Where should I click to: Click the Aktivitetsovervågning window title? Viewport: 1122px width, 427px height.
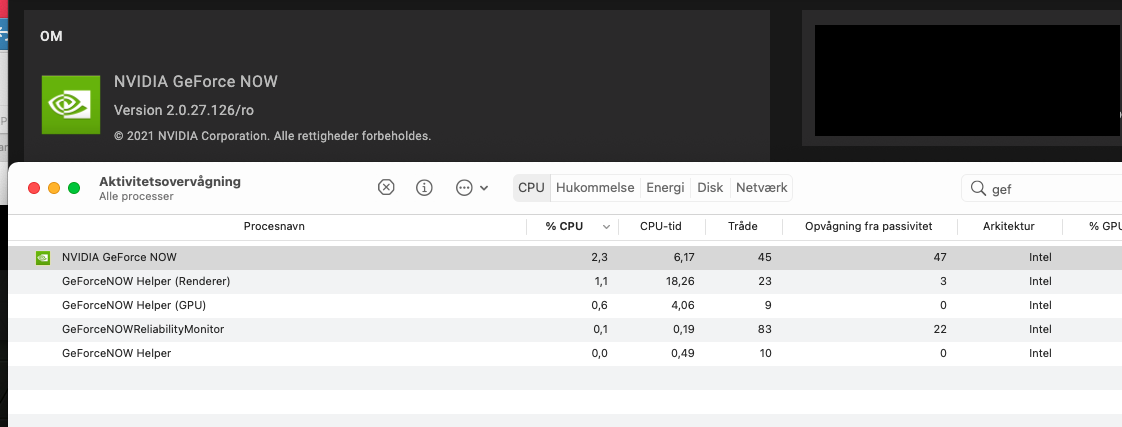point(170,182)
